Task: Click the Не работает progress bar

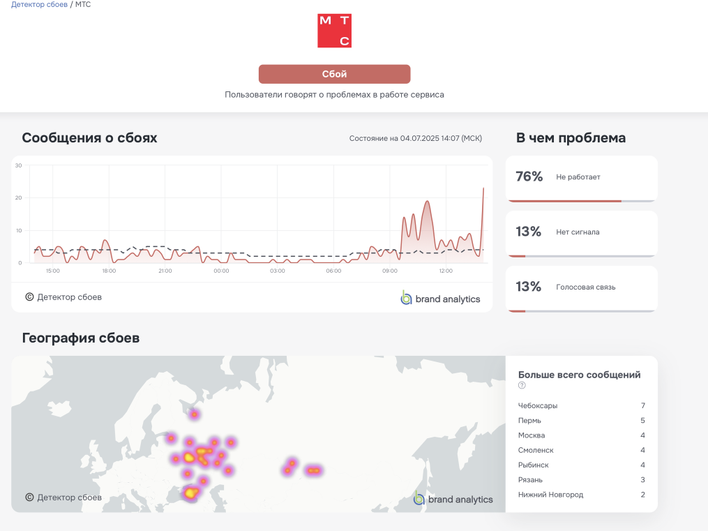Action: click(x=582, y=201)
